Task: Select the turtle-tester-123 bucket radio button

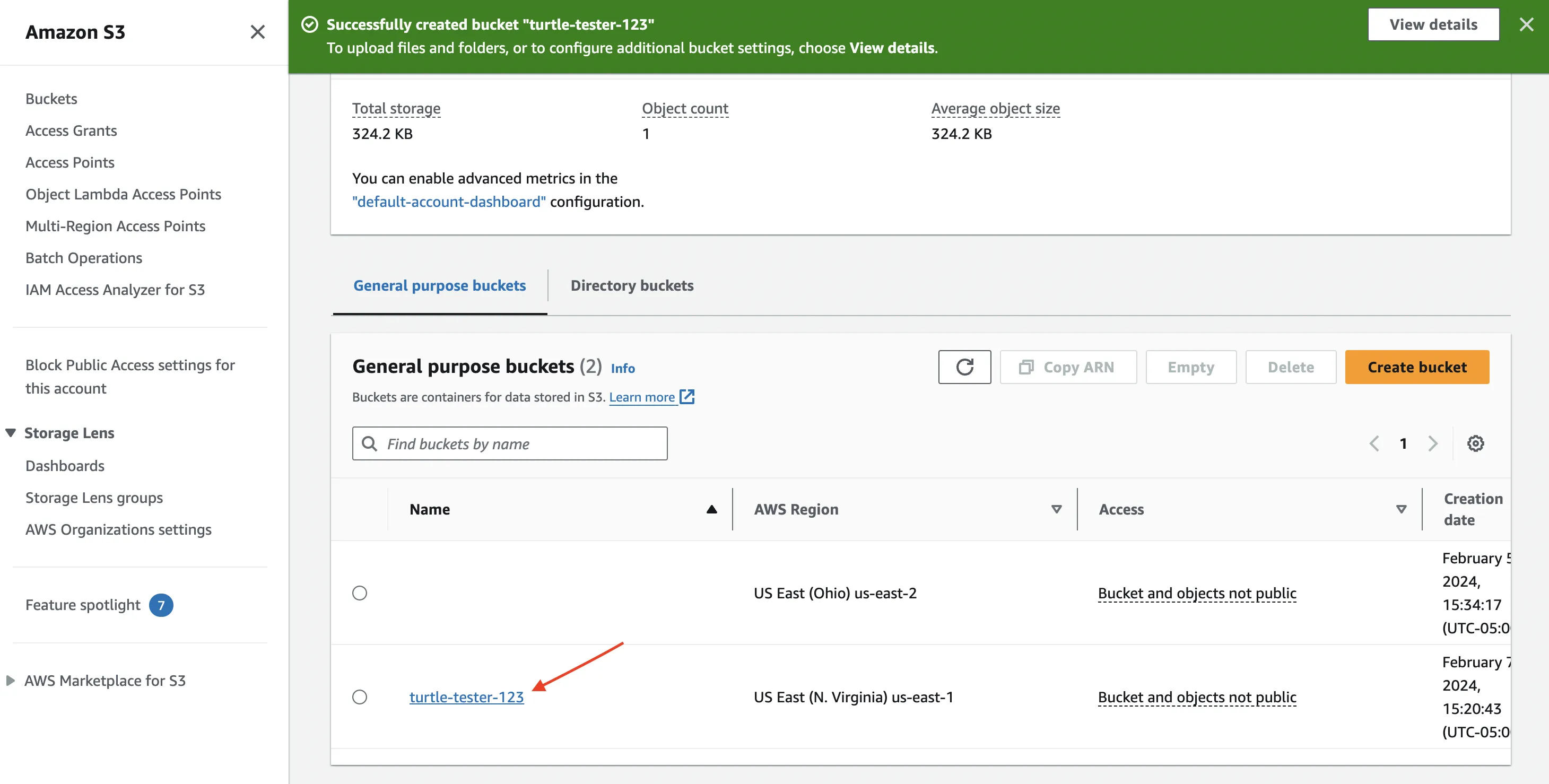Action: coord(360,697)
